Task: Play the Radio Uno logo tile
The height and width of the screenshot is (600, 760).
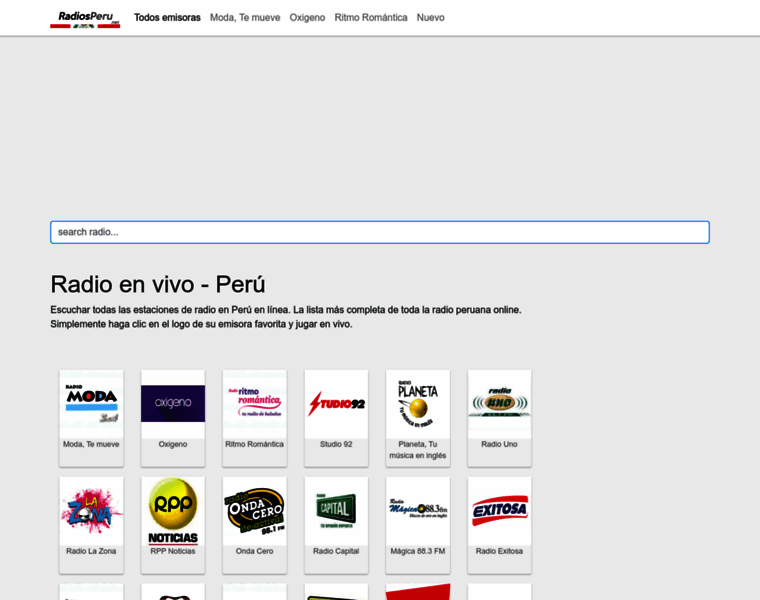Action: 499,404
